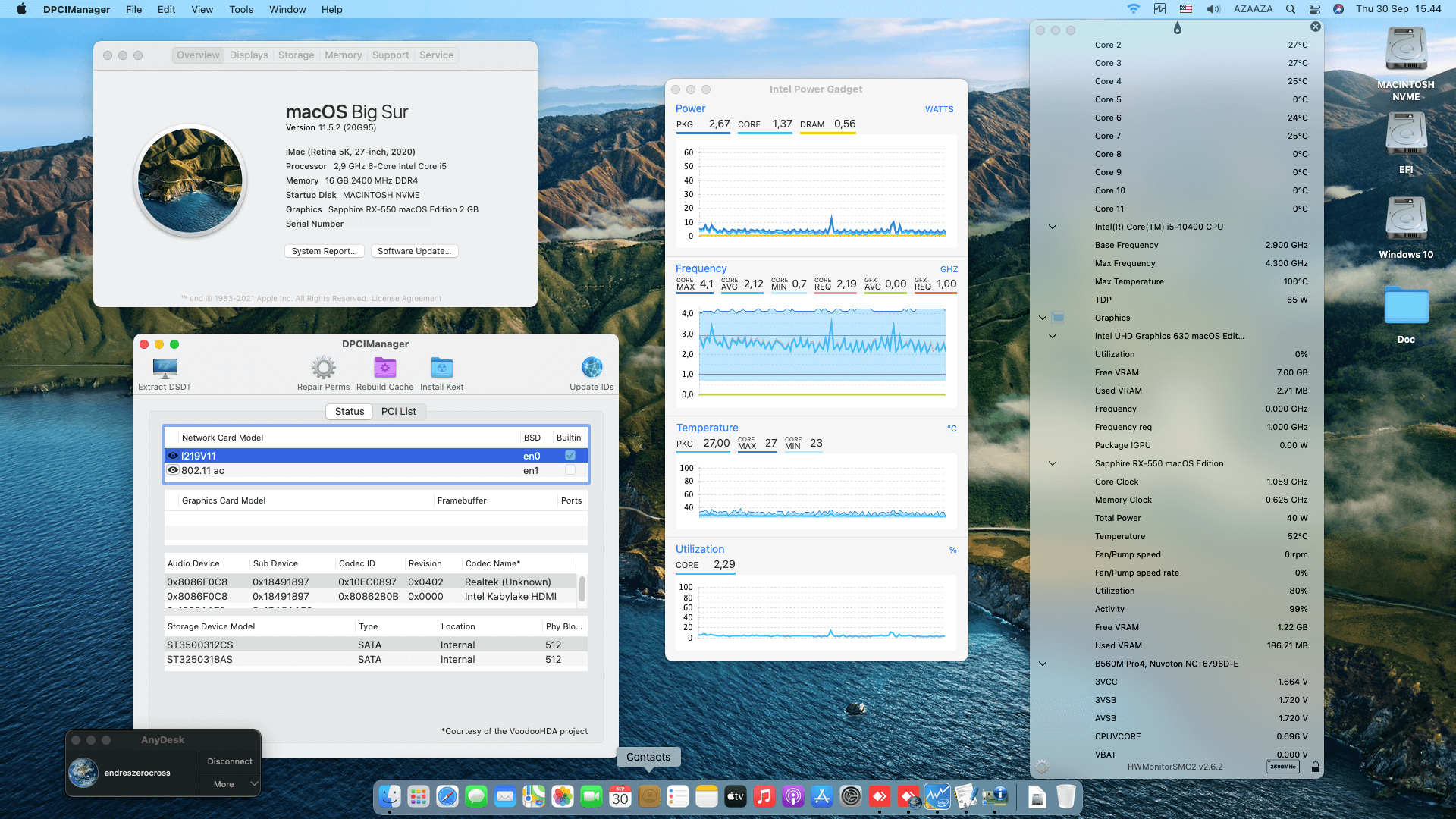Click the More button in AnyDesk

point(224,784)
